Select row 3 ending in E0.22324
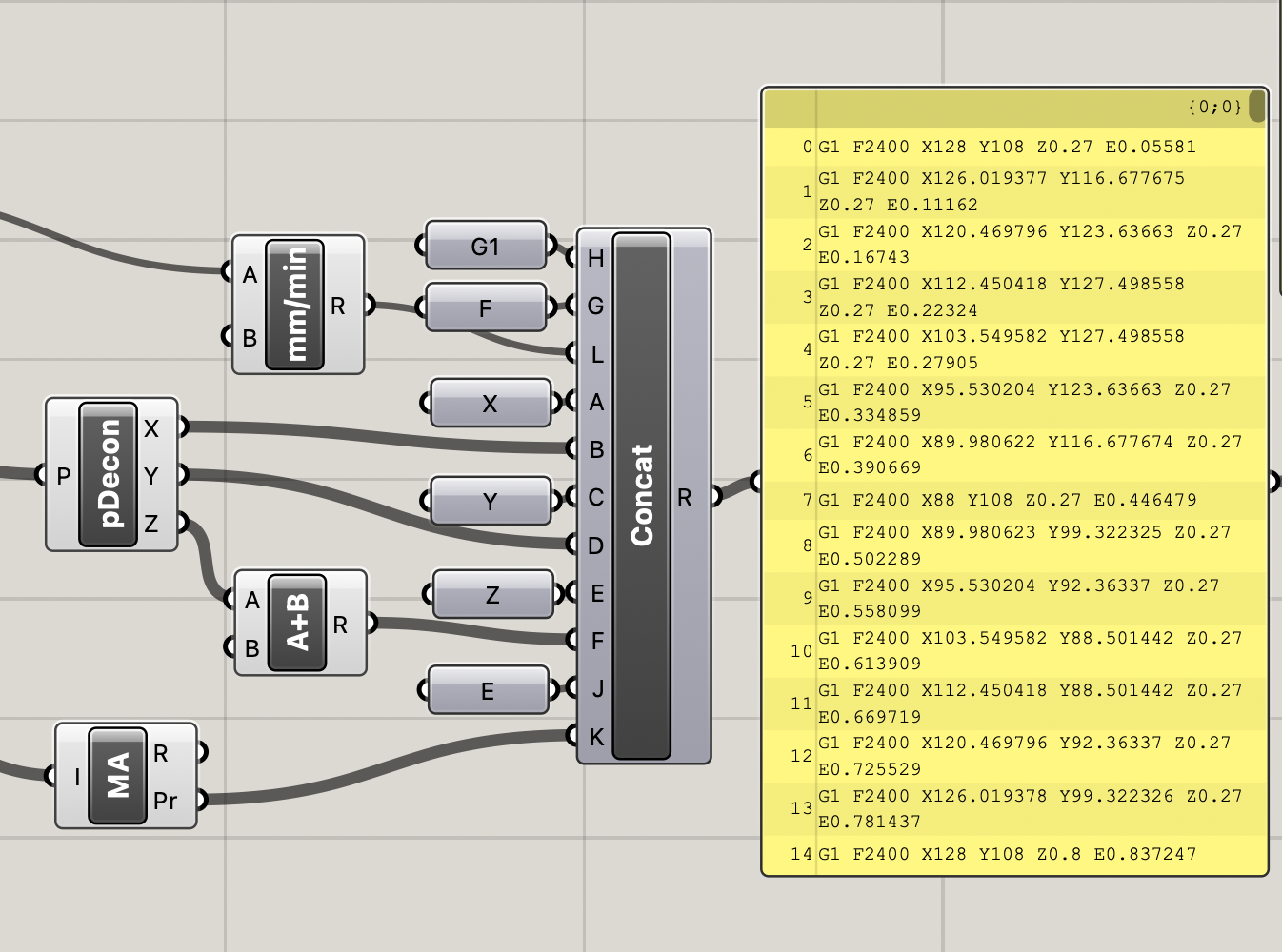The width and height of the screenshot is (1282, 952). coord(1014,297)
